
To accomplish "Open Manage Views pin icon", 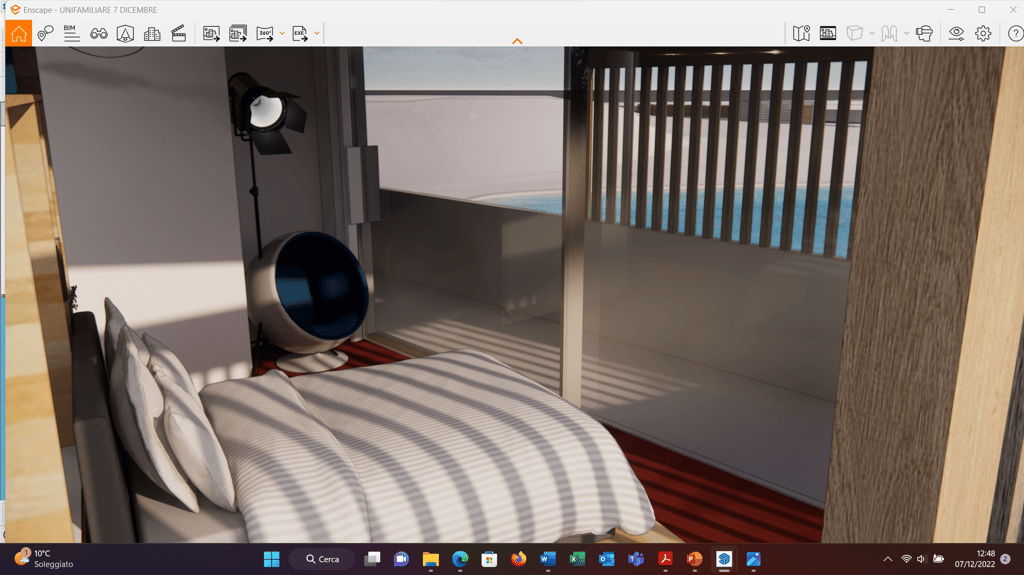I will point(45,33).
